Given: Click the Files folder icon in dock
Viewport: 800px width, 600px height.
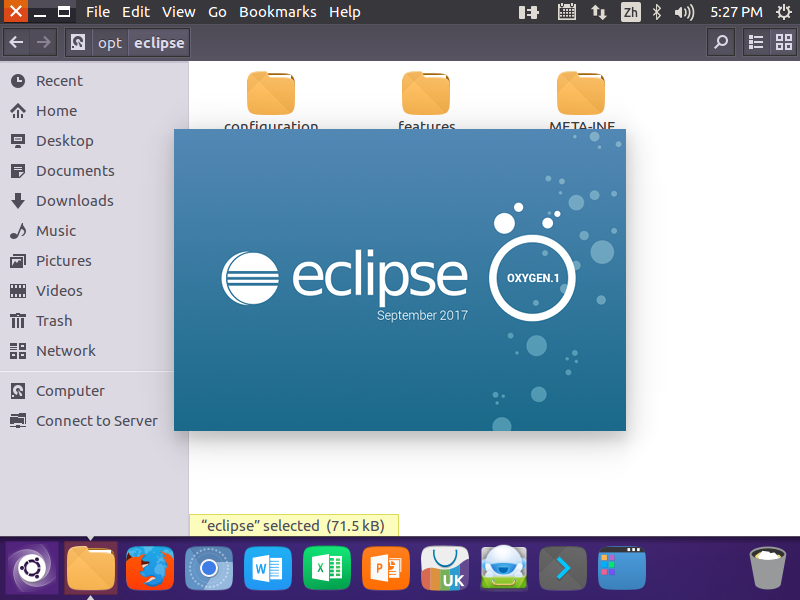Looking at the screenshot, I should 91,568.
